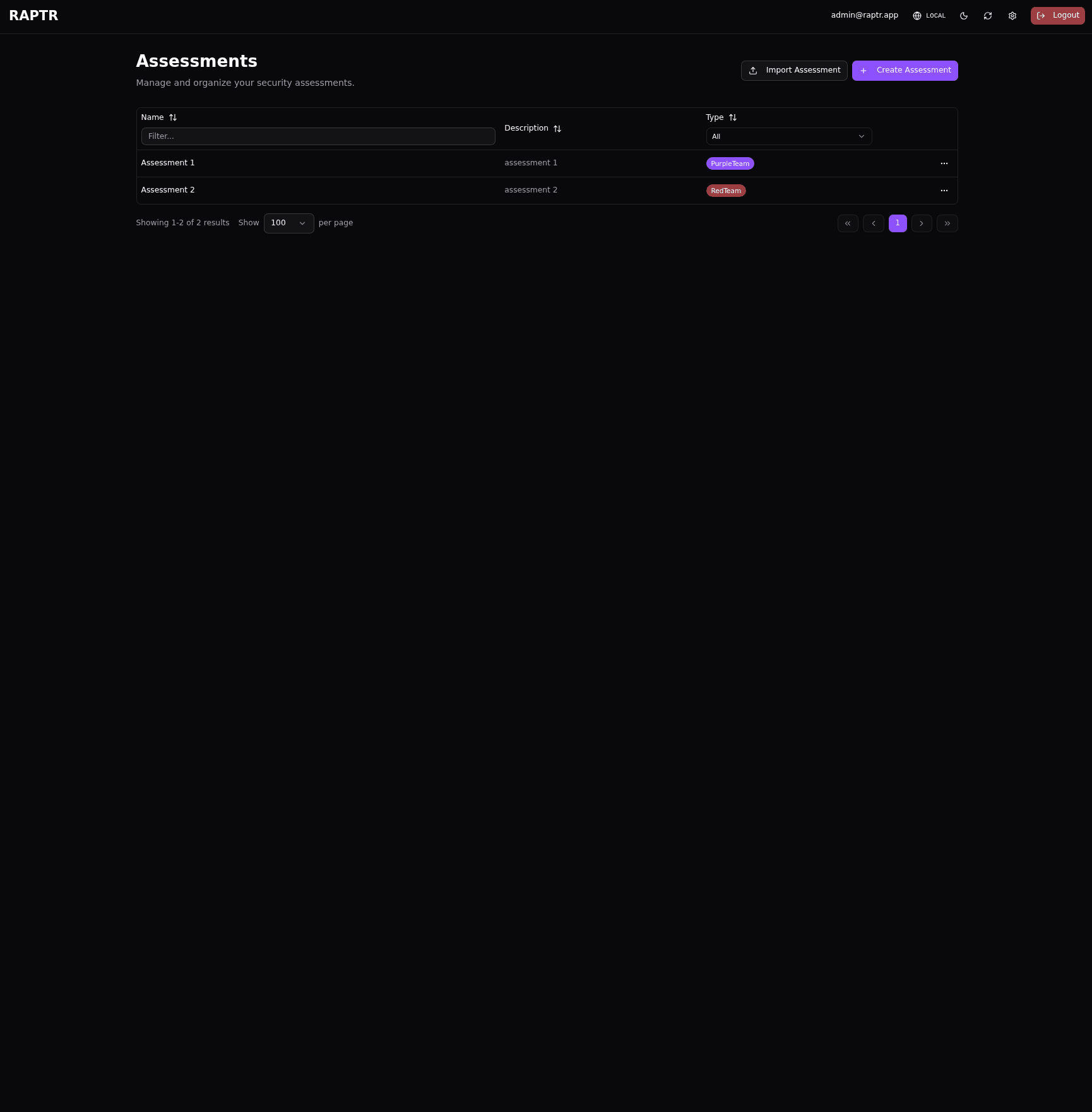Click the PurpleTeam type badge
The image size is (1092, 1112).
pos(730,163)
